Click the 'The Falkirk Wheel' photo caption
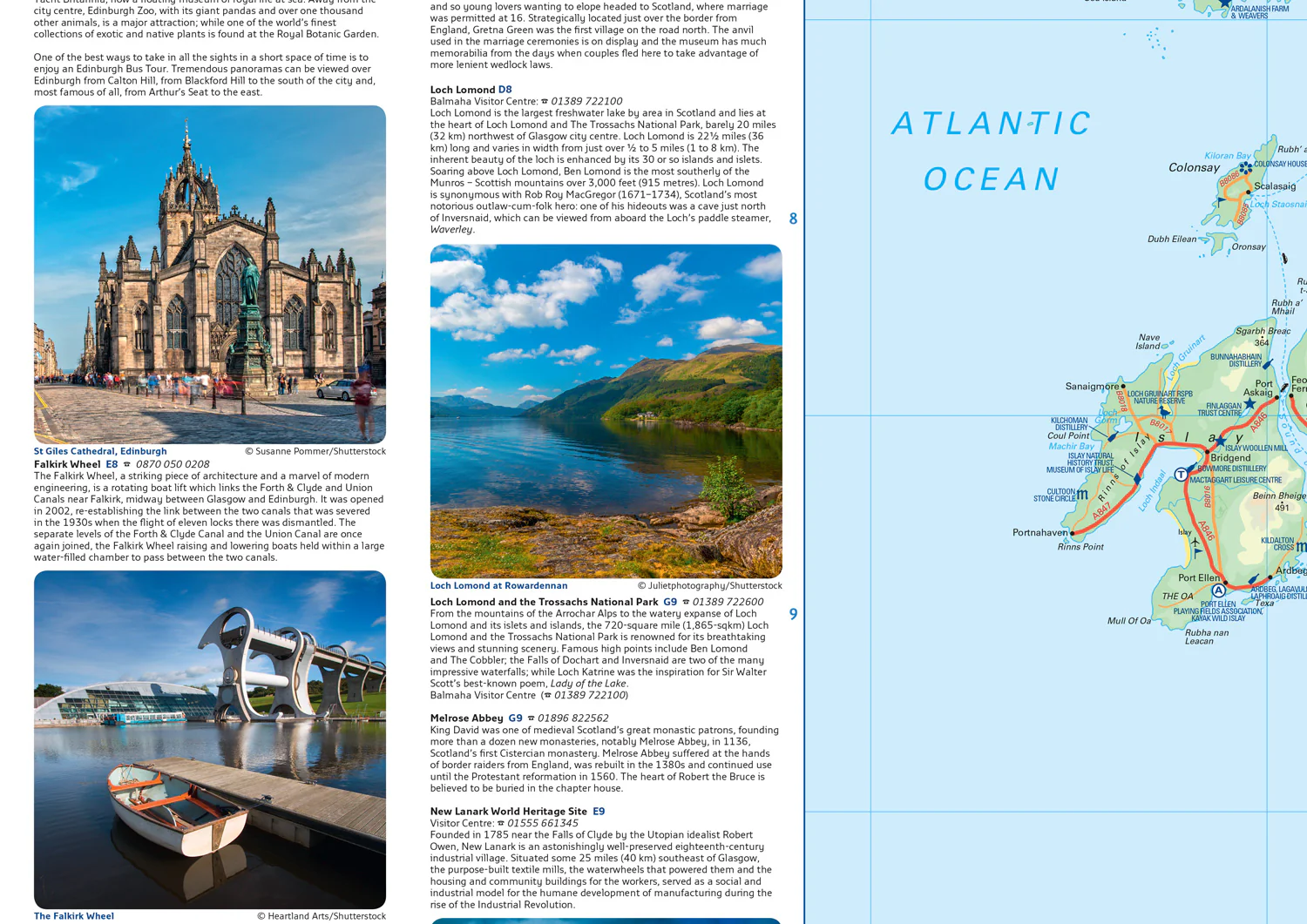Viewport: 1307px width, 924px height. tap(74, 916)
